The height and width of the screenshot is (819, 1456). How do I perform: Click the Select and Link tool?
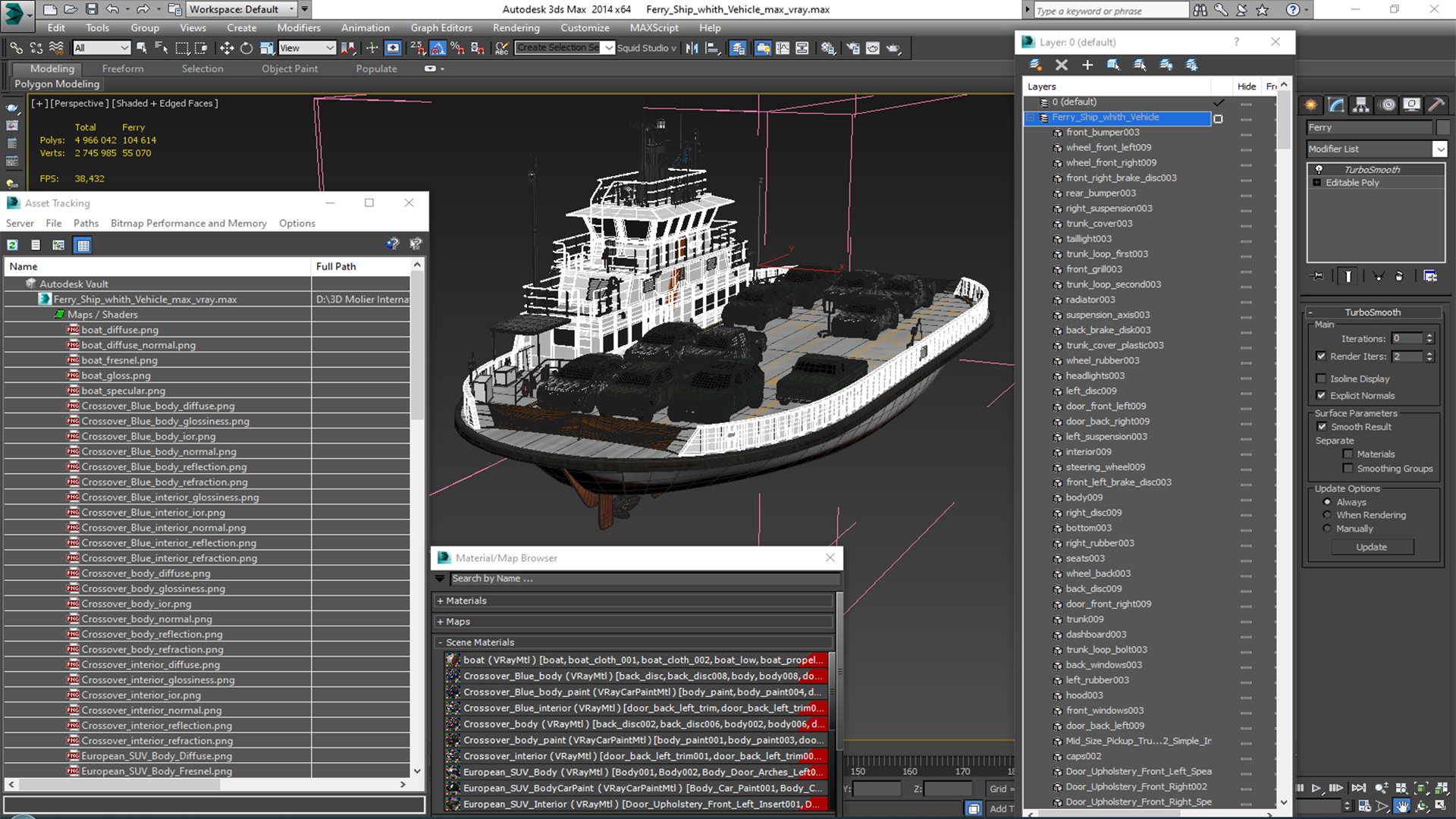coord(16,48)
